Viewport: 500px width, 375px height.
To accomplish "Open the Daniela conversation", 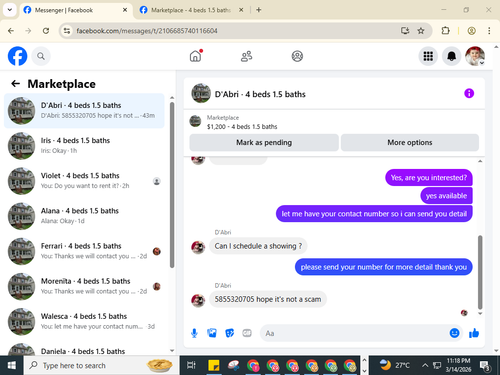I will pos(84,348).
